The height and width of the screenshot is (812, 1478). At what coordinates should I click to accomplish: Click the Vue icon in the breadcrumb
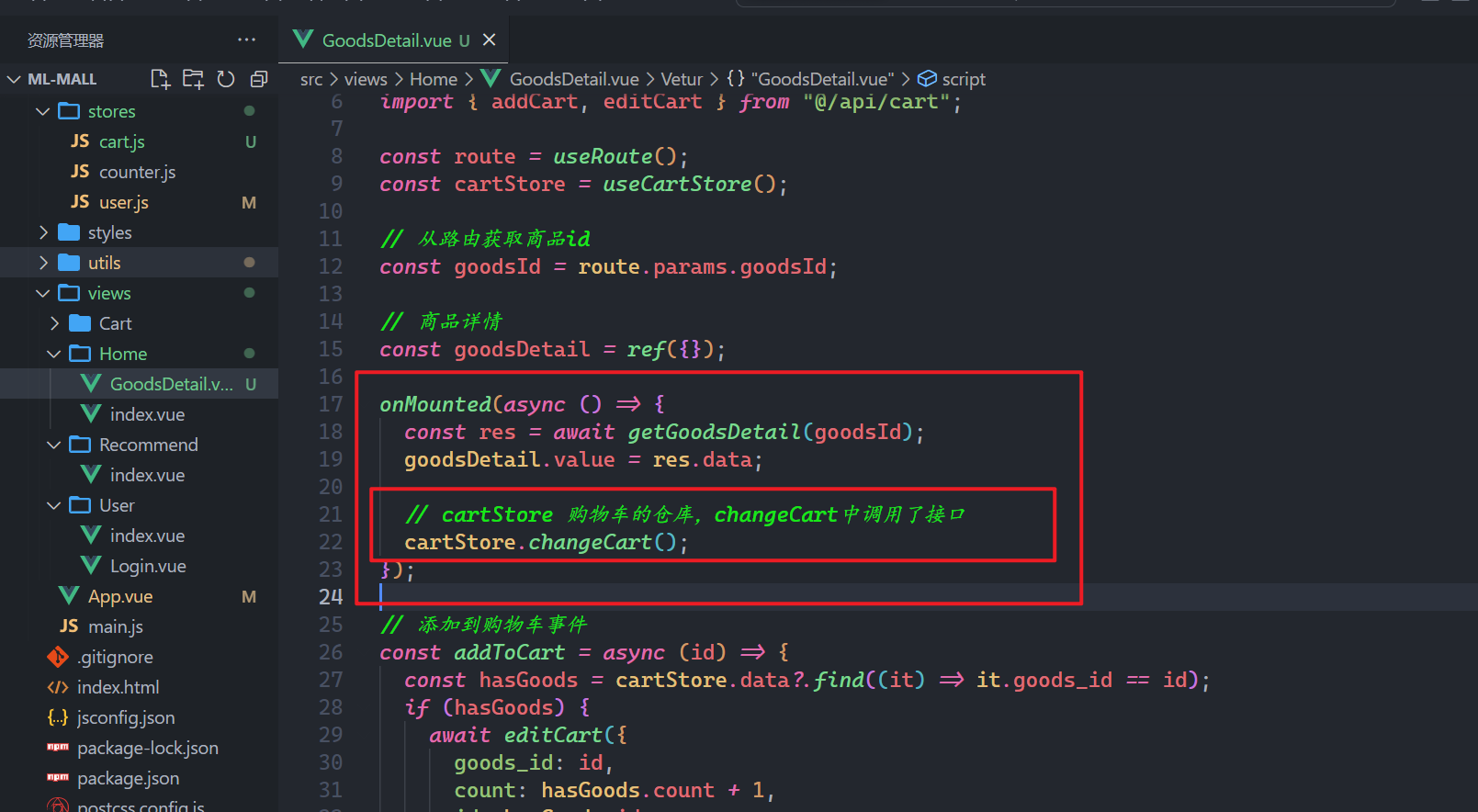click(x=491, y=79)
